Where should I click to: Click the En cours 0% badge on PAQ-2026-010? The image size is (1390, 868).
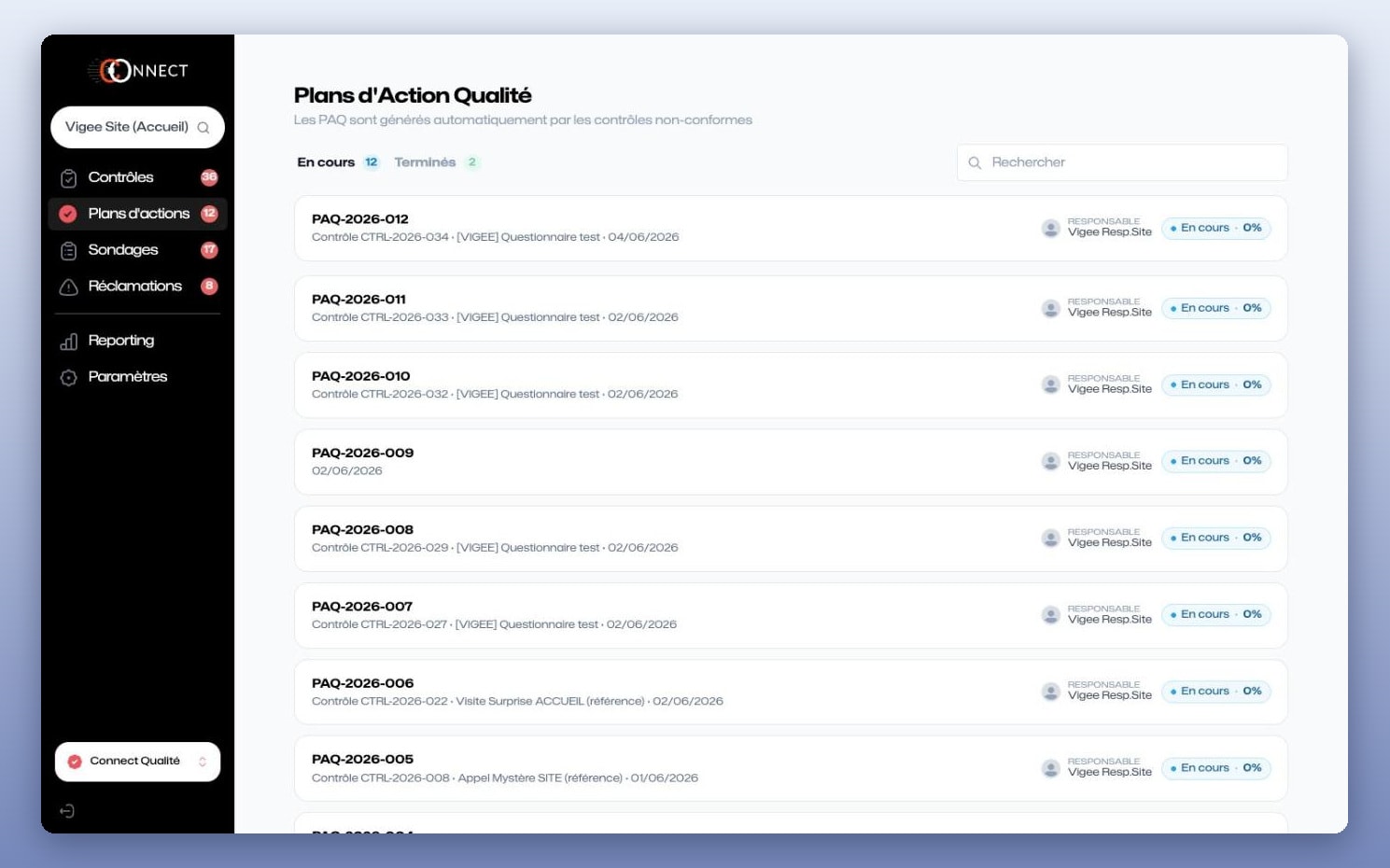coord(1216,385)
